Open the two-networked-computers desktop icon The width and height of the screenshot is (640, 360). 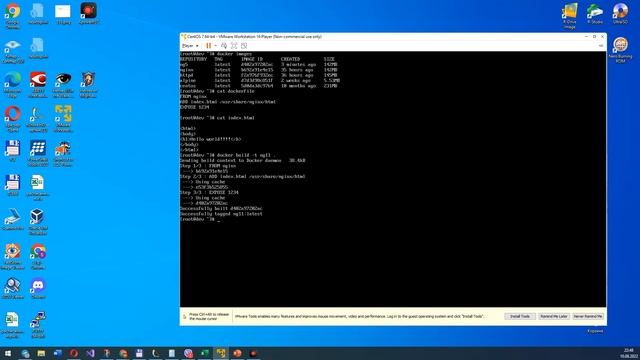[x=38, y=324]
